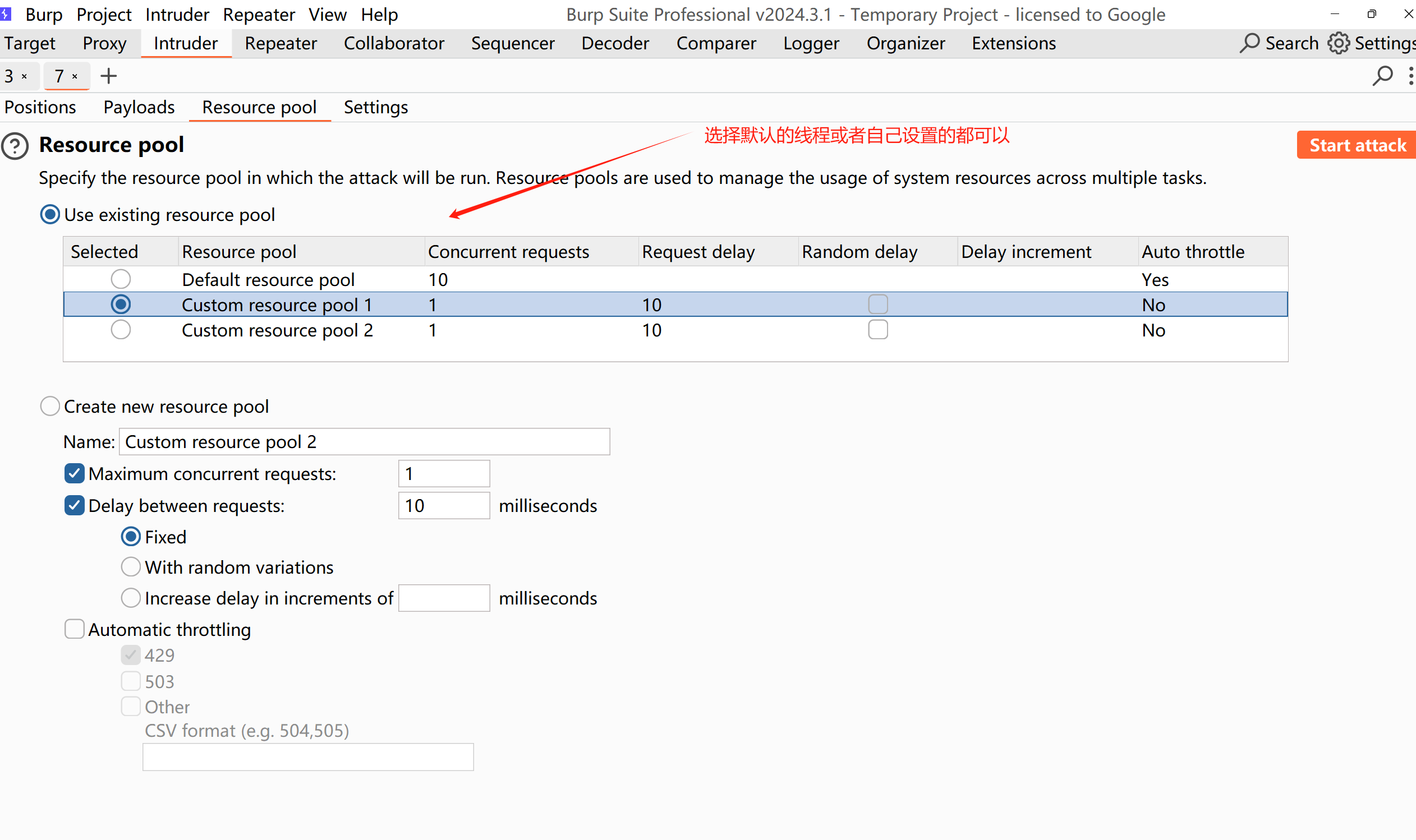Viewport: 1416px width, 840px height.
Task: Choose the Create new resource pool option
Action: pos(50,407)
